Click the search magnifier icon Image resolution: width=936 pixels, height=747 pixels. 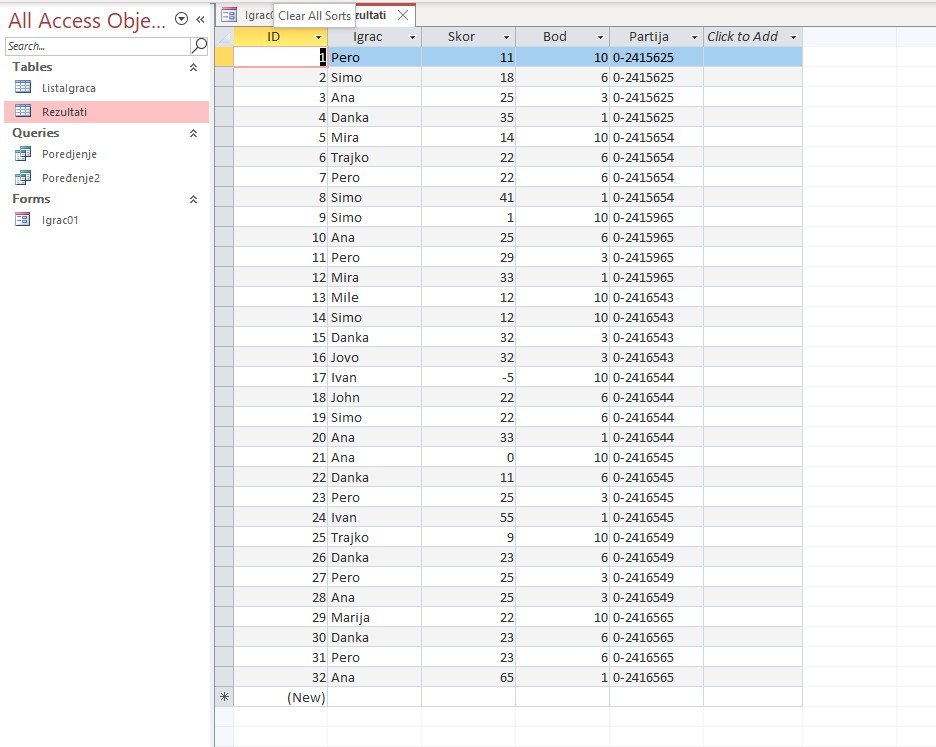click(x=199, y=45)
